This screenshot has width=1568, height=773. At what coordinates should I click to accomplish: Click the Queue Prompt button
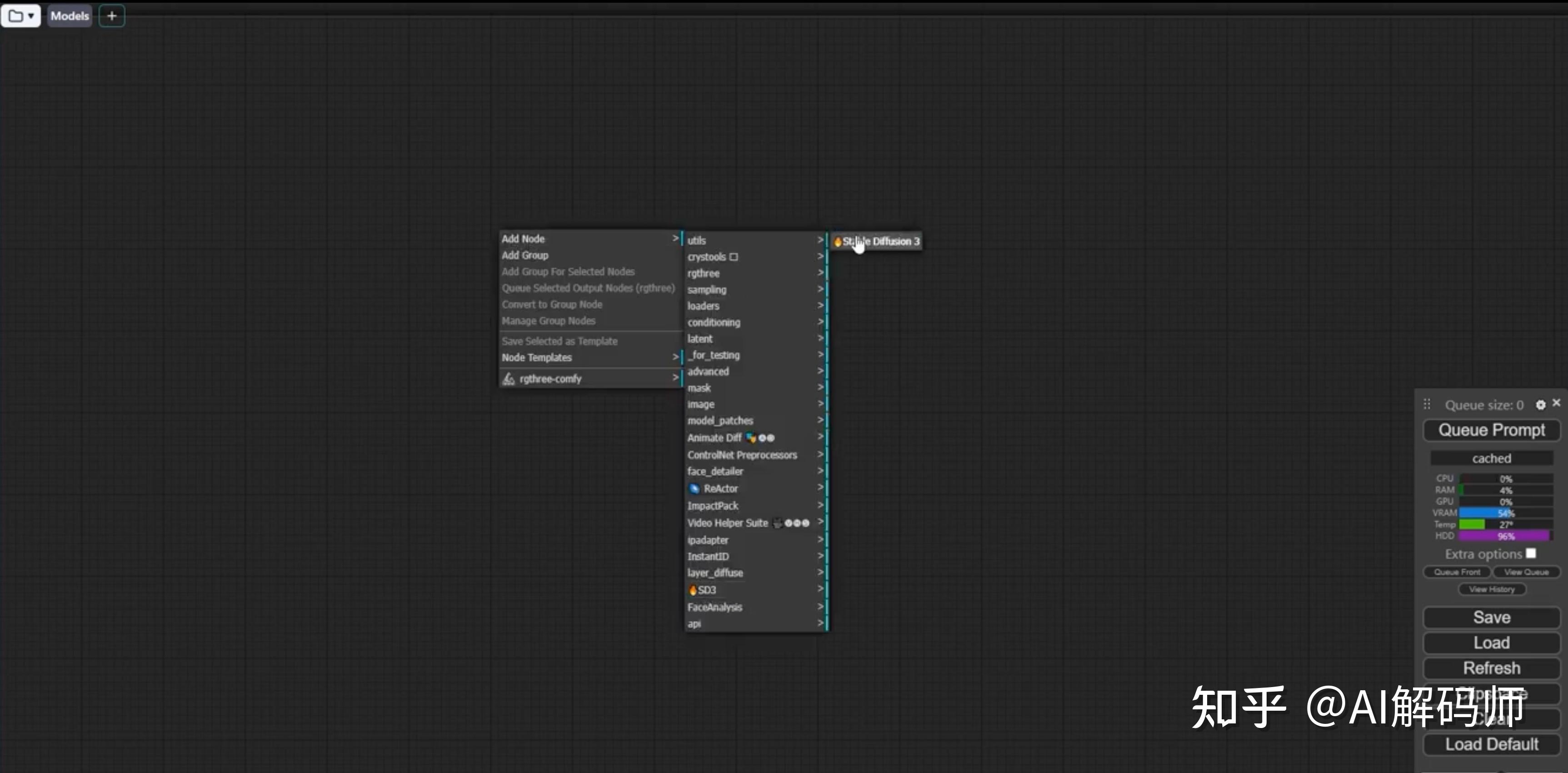[x=1491, y=430]
